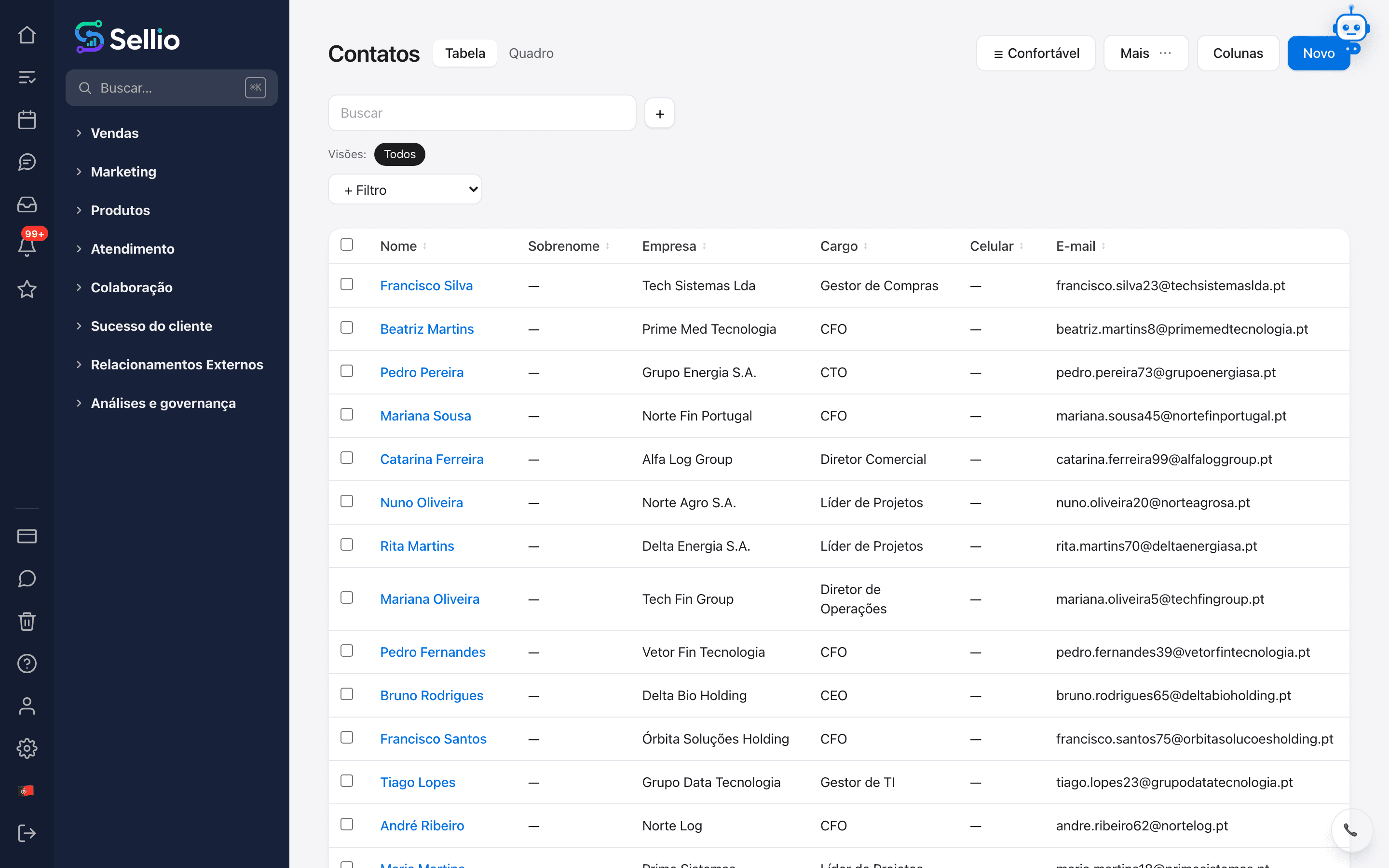Open the task list icon in the sidebar

tap(27, 78)
